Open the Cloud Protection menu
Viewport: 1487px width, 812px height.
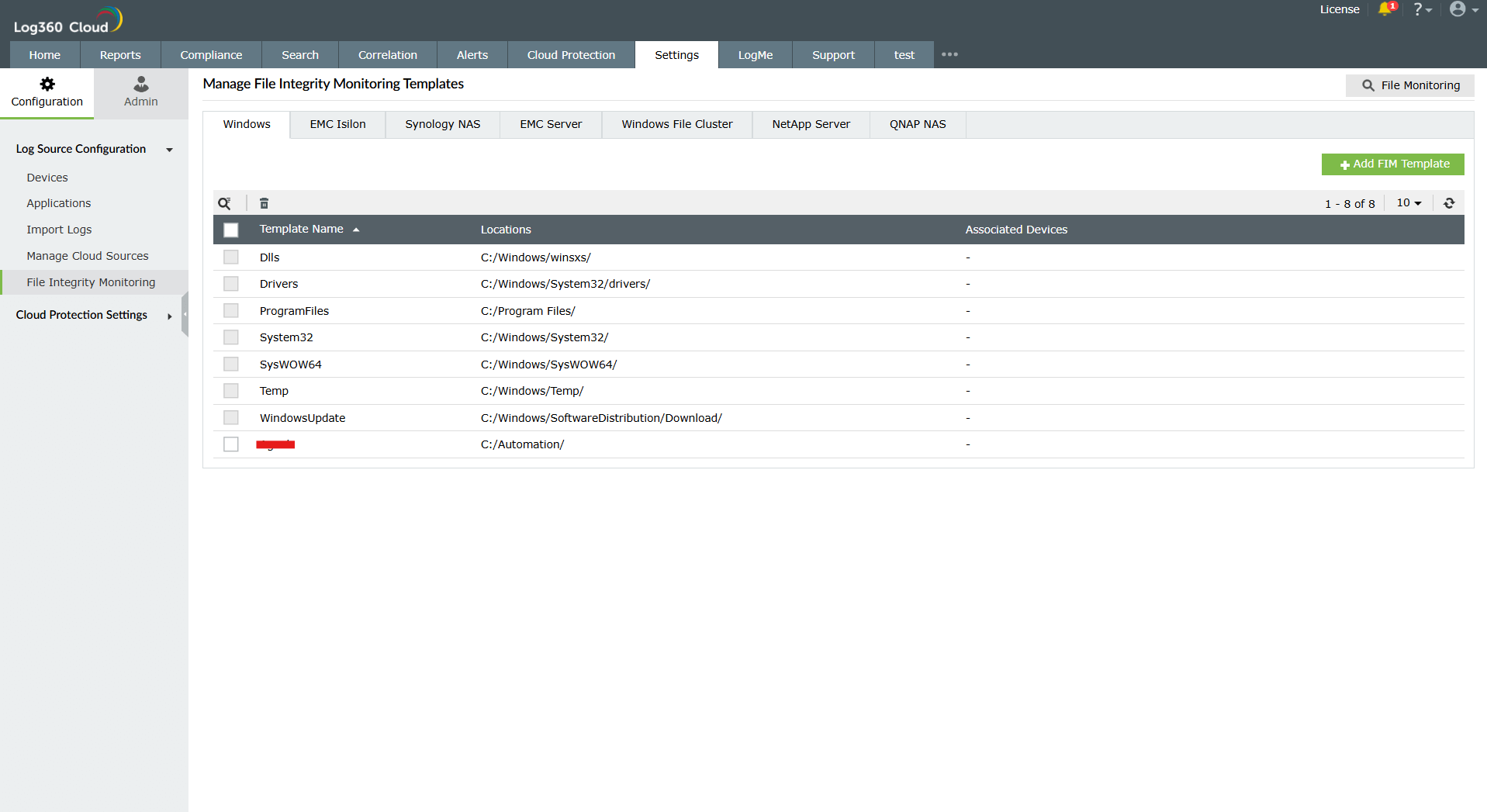pos(570,54)
